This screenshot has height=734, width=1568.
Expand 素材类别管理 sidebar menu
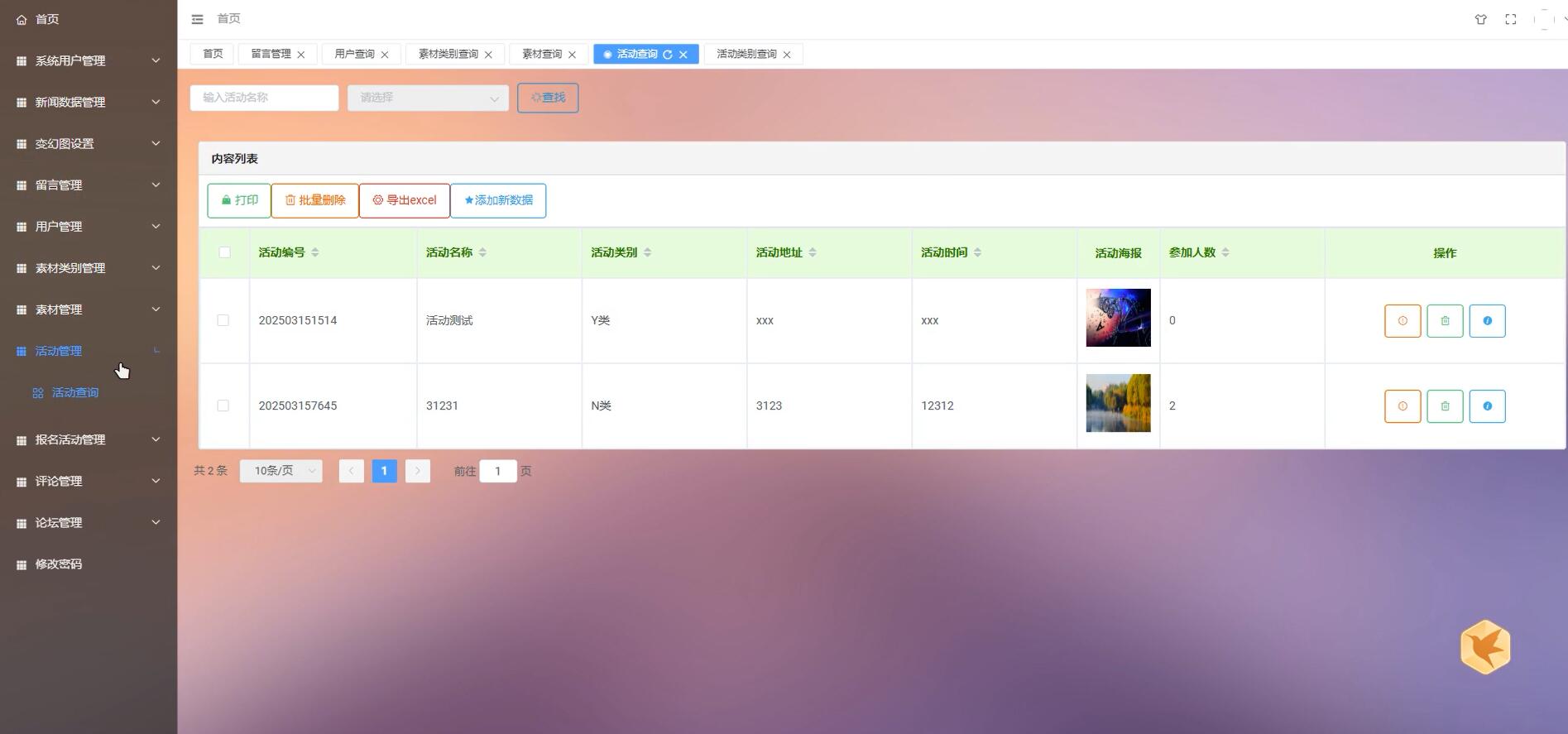tap(89, 268)
